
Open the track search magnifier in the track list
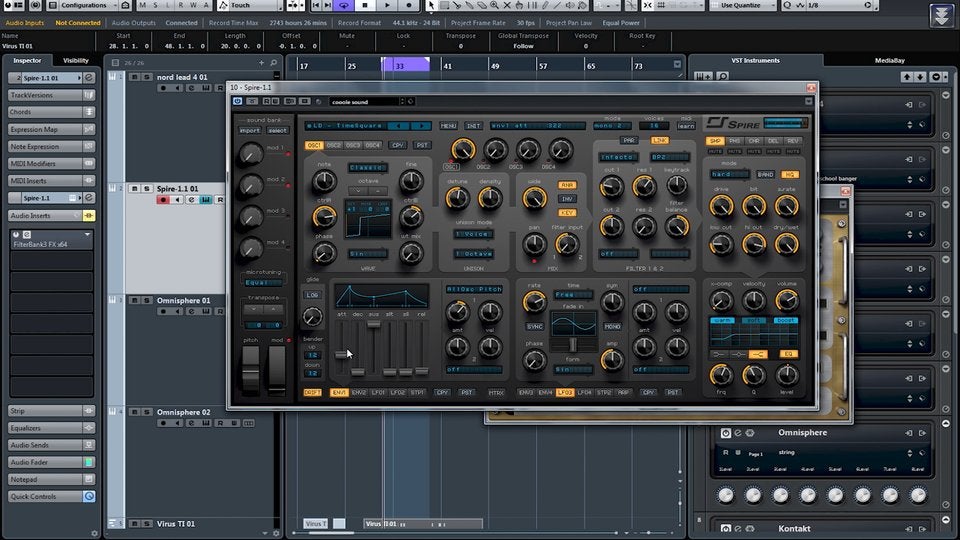tap(273, 62)
